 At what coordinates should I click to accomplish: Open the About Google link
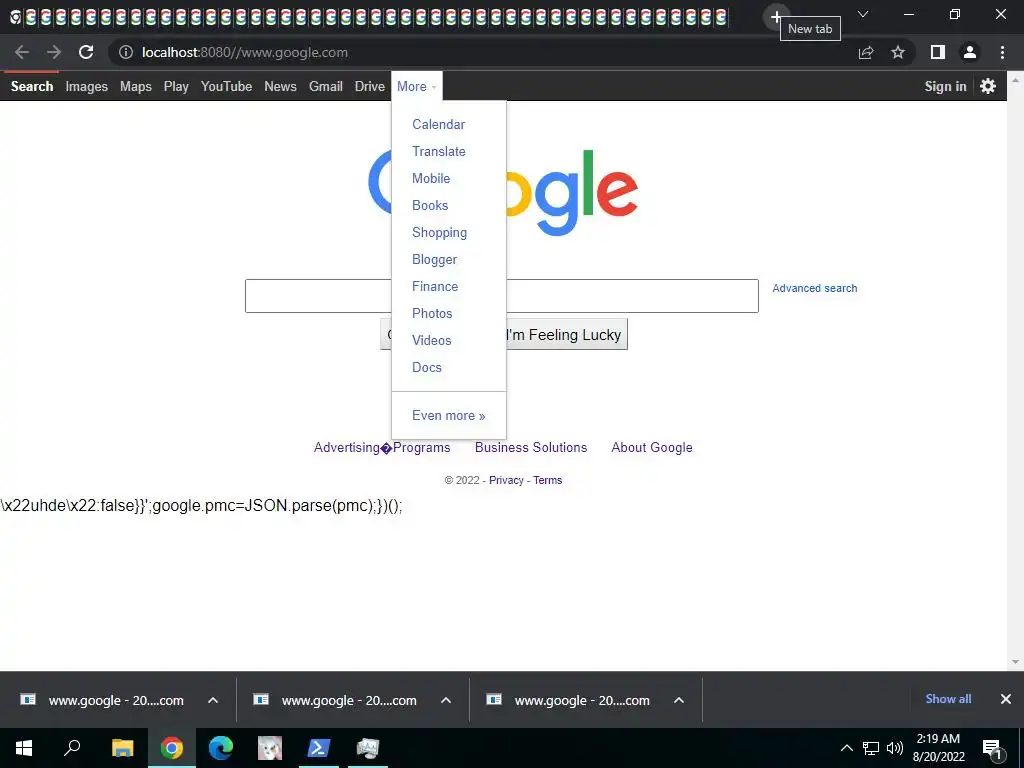tap(652, 447)
